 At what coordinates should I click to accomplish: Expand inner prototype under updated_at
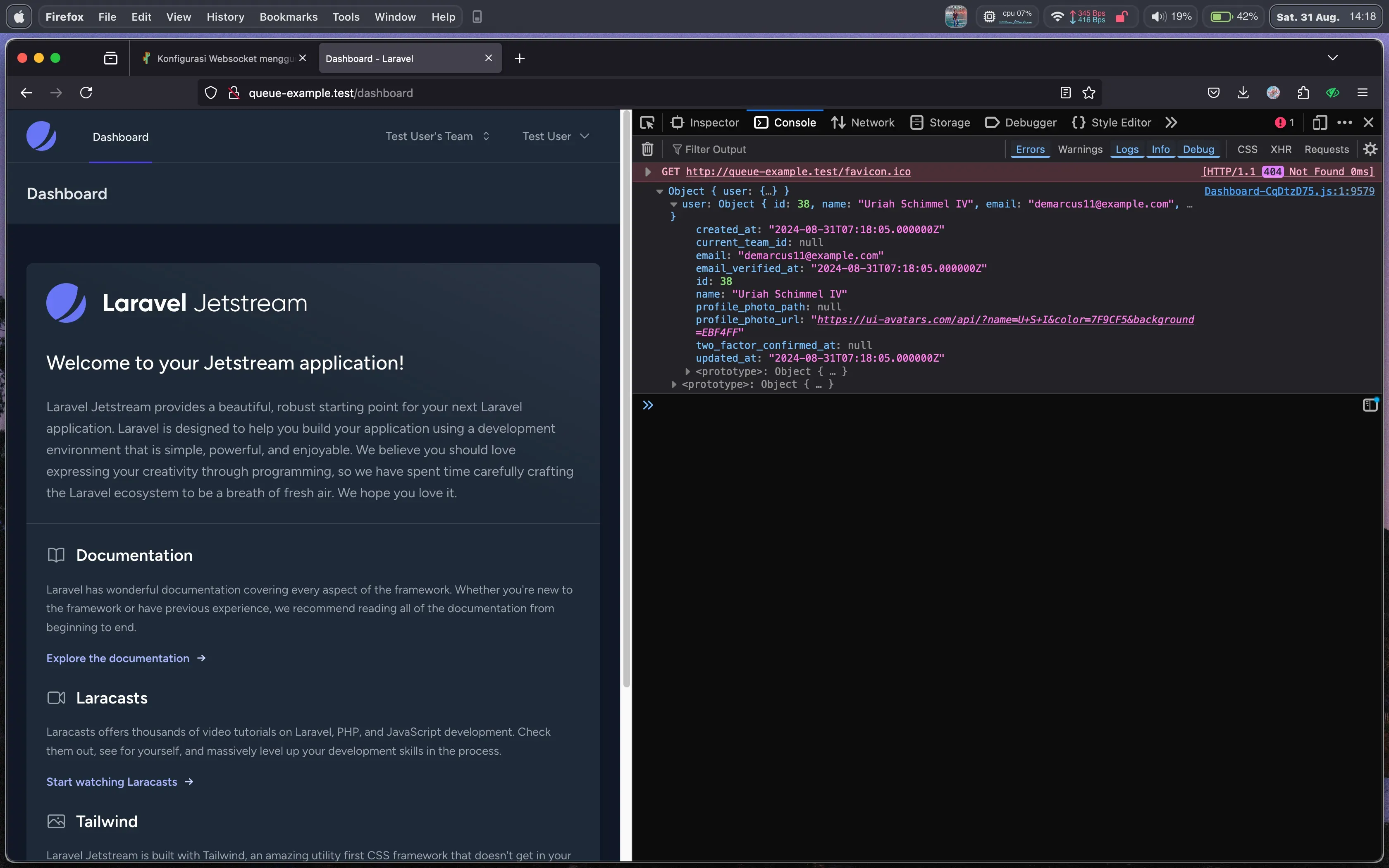click(x=687, y=372)
